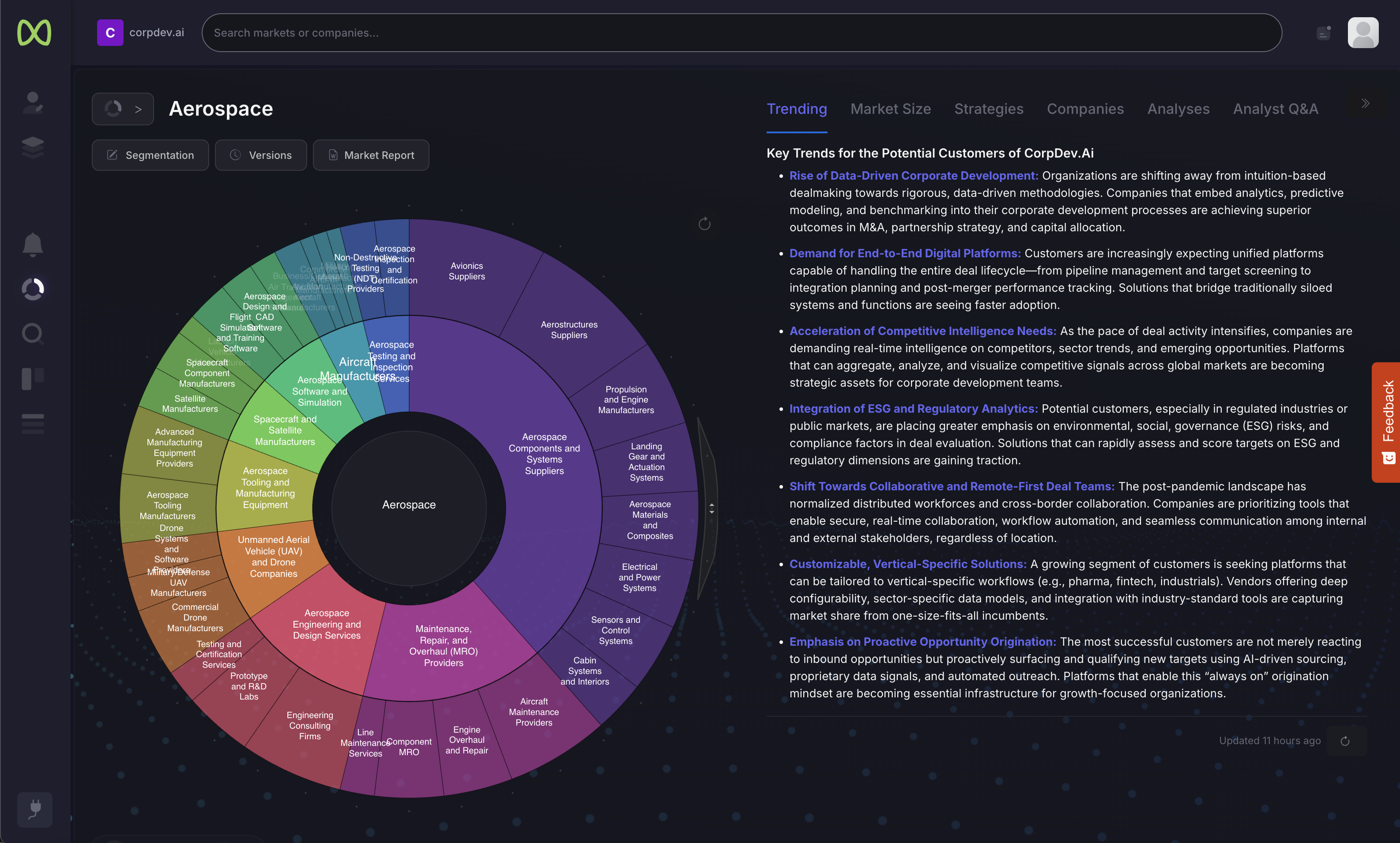Screen dimensions: 1400x843
Task: Open the Analyst Q&A tab
Action: (x=1275, y=109)
